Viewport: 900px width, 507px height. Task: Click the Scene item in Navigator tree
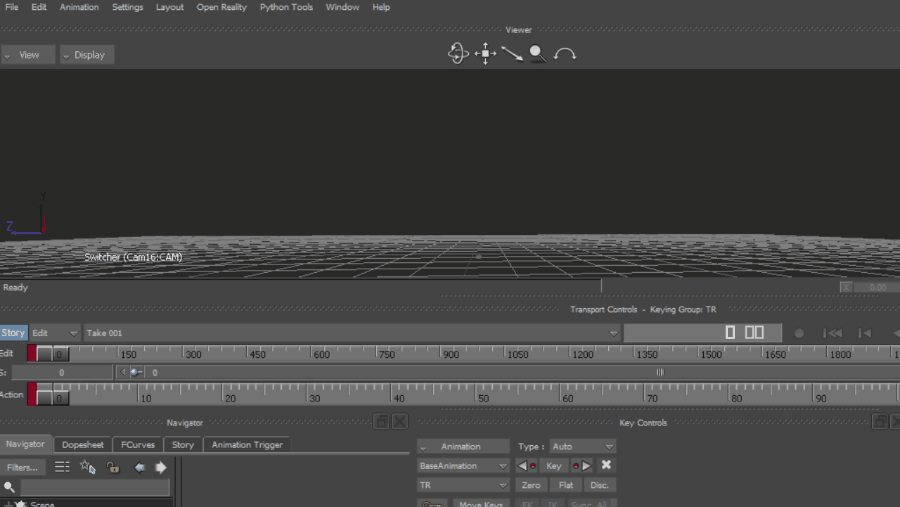coord(42,504)
